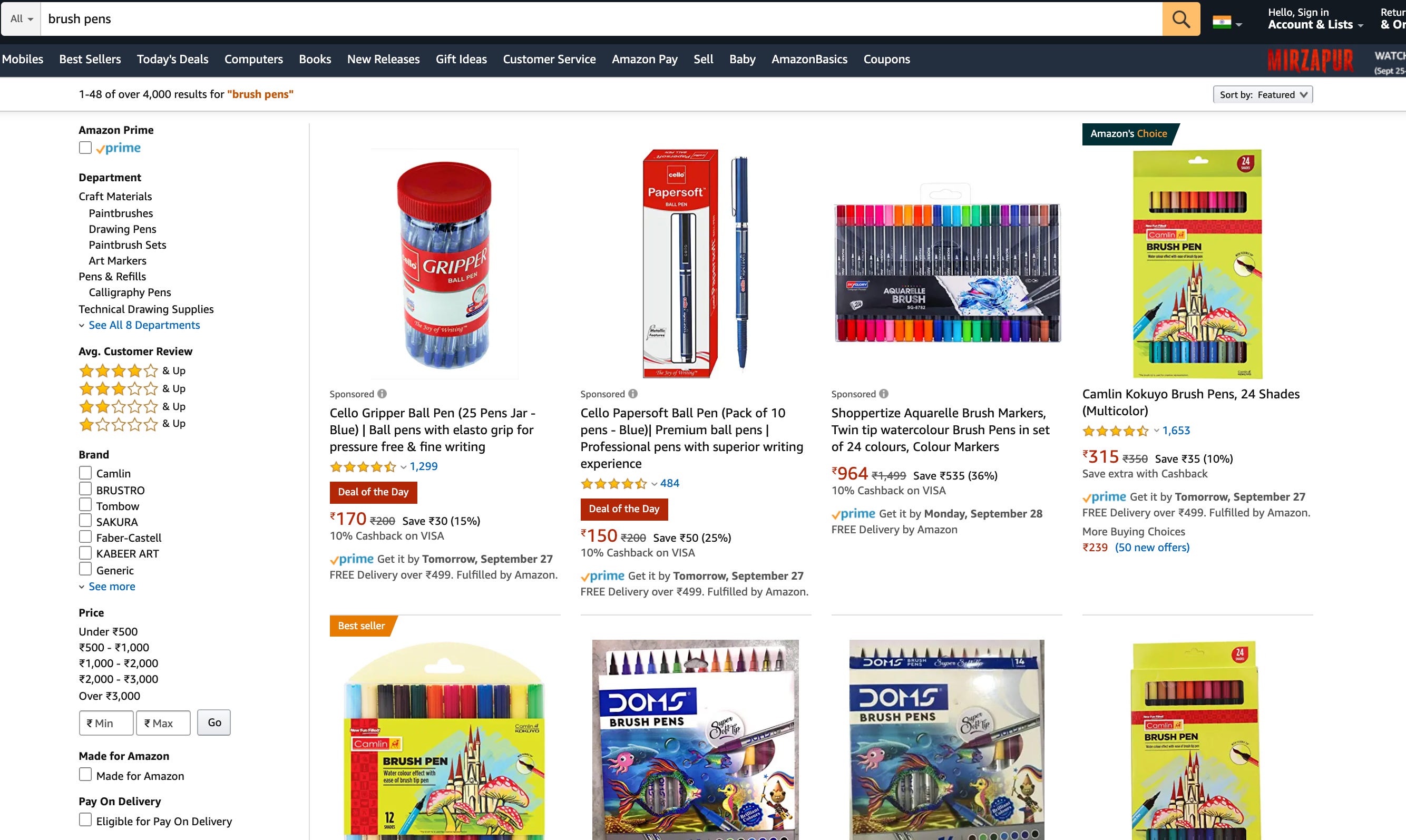Open the Sort by Featured dropdown
Viewport: 1406px width, 840px height.
[1263, 94]
